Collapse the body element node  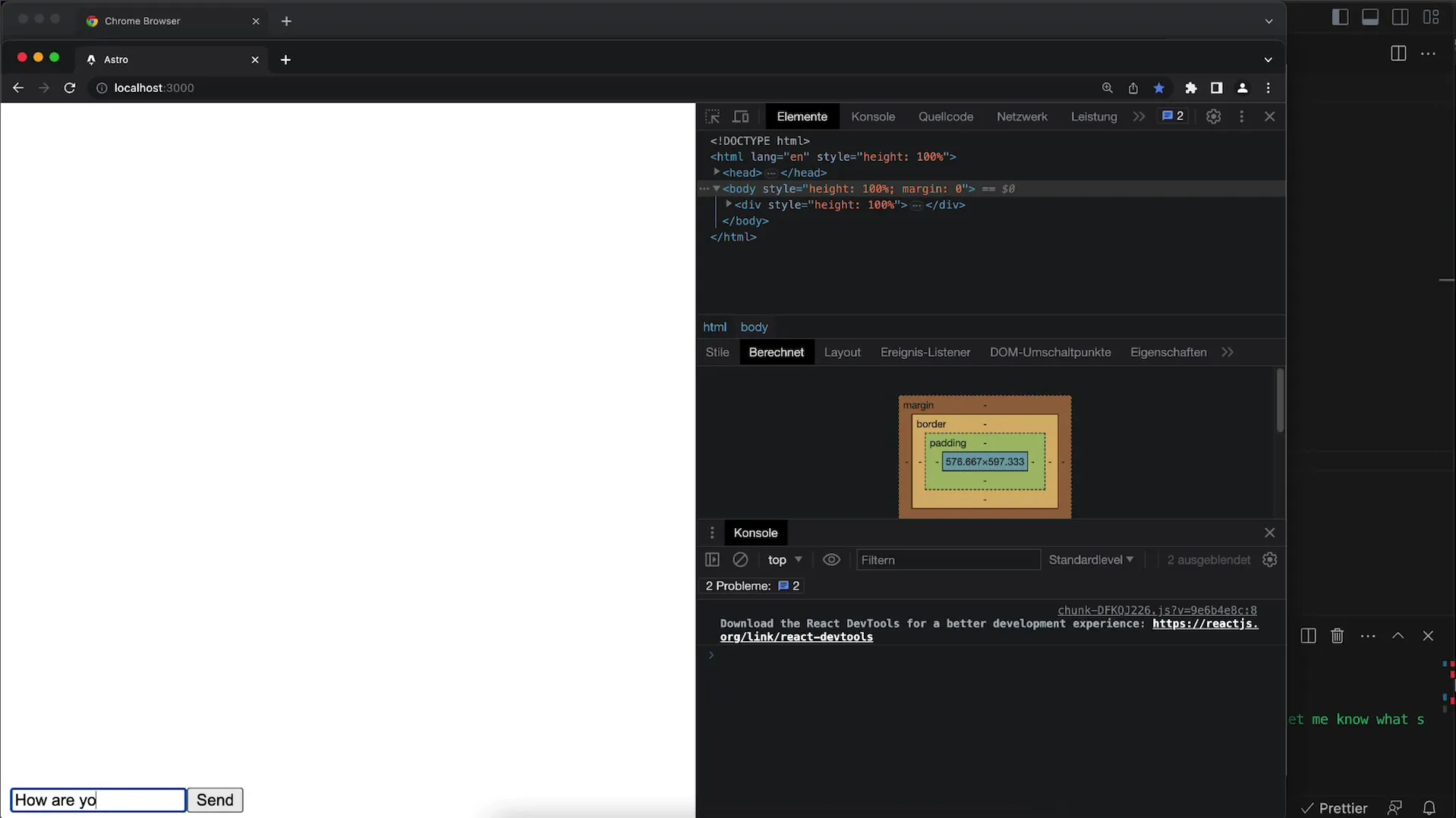click(x=717, y=188)
